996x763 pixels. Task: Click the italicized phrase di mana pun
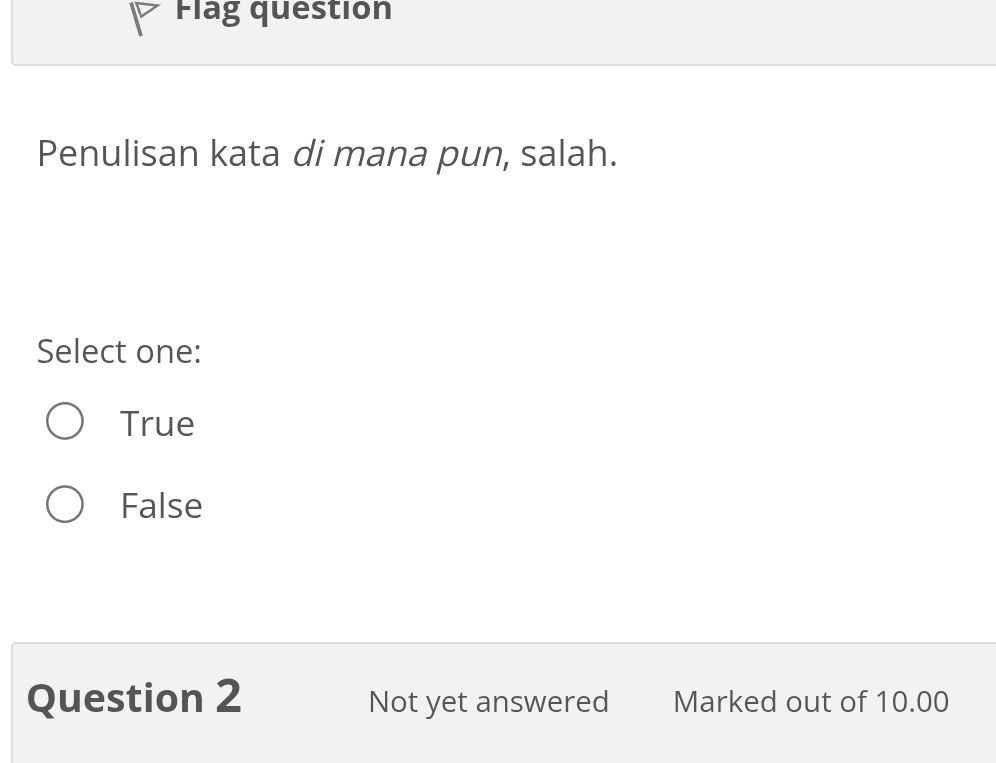(x=397, y=153)
